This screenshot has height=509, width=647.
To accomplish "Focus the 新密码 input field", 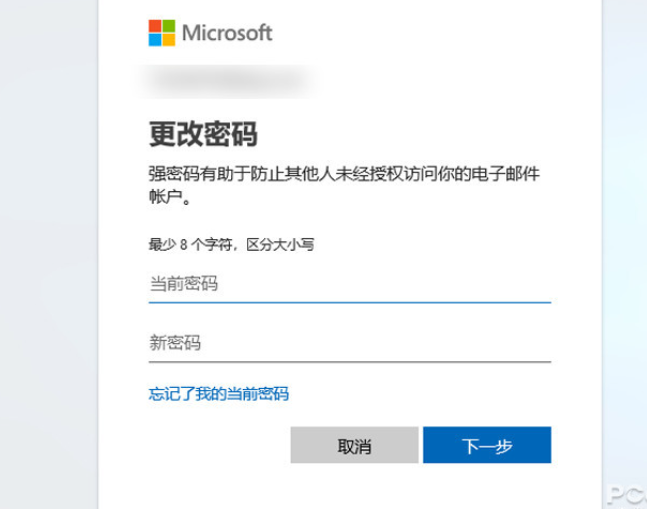I will (x=349, y=344).
